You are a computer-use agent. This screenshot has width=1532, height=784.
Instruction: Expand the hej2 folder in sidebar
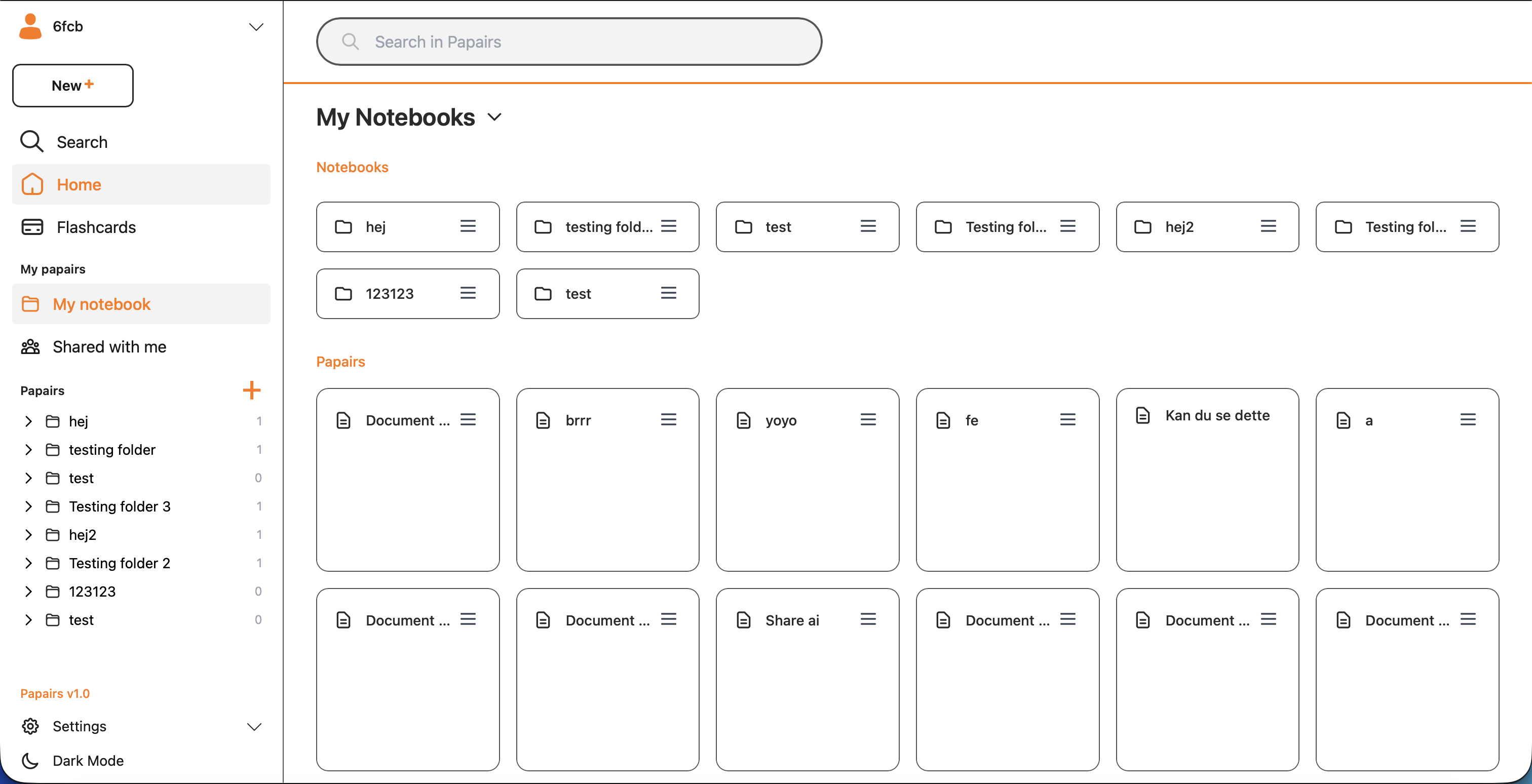pos(28,534)
